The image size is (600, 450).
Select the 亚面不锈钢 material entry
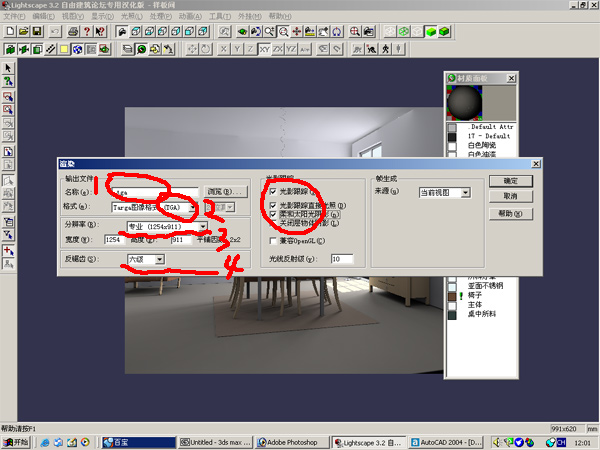[485, 286]
